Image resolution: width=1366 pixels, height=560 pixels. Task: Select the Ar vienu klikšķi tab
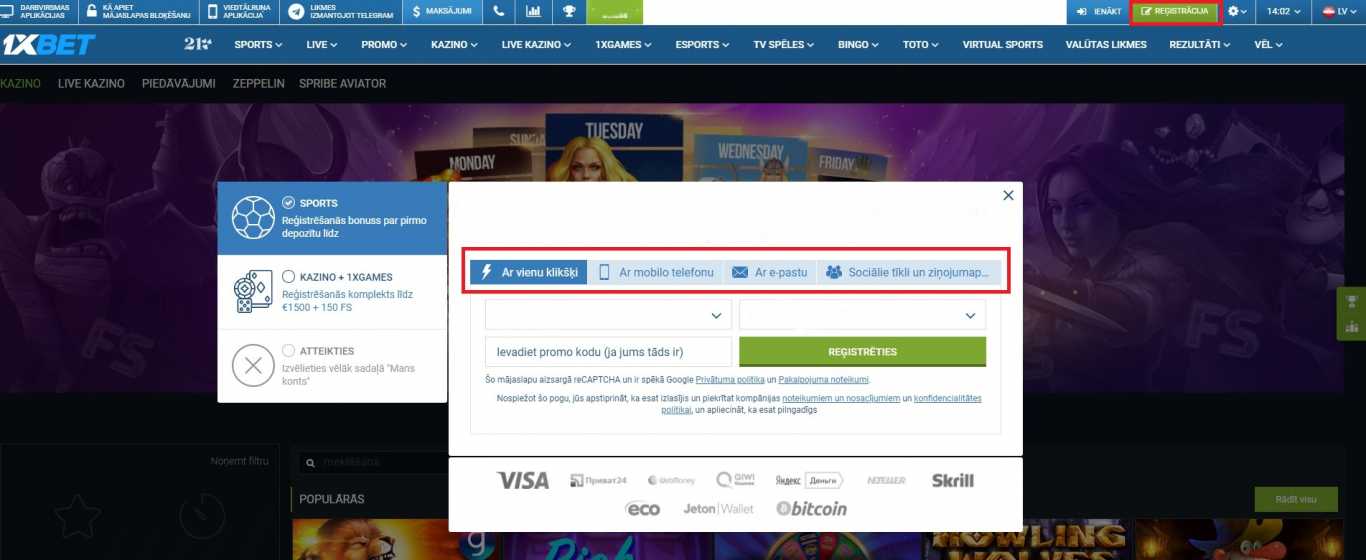point(529,272)
